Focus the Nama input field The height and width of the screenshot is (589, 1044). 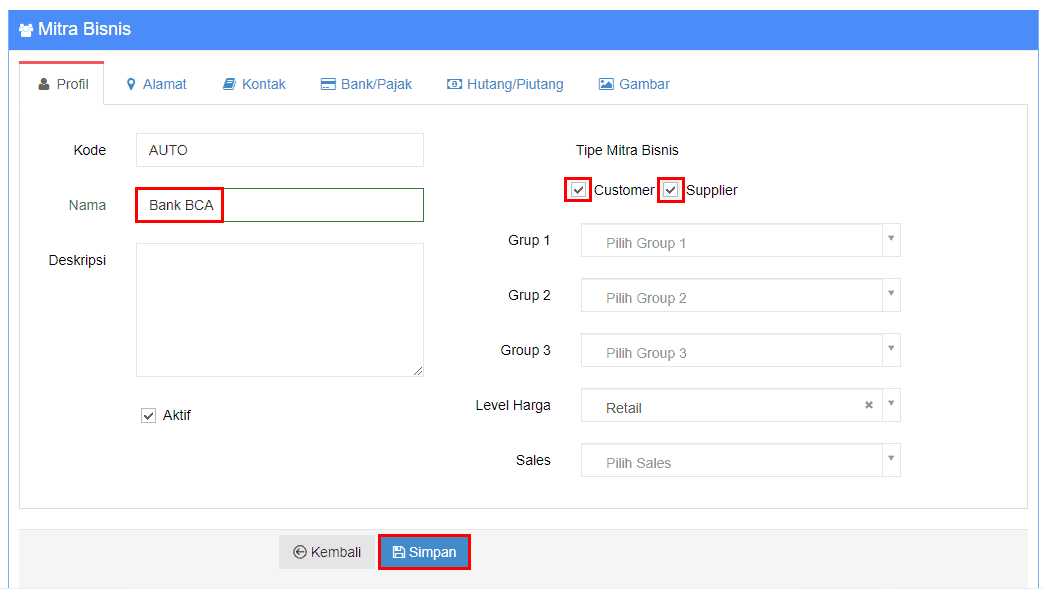[280, 205]
